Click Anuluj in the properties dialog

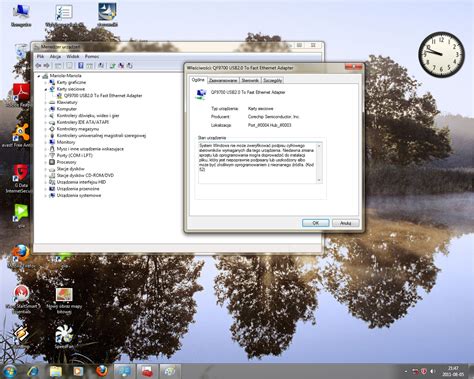346,223
